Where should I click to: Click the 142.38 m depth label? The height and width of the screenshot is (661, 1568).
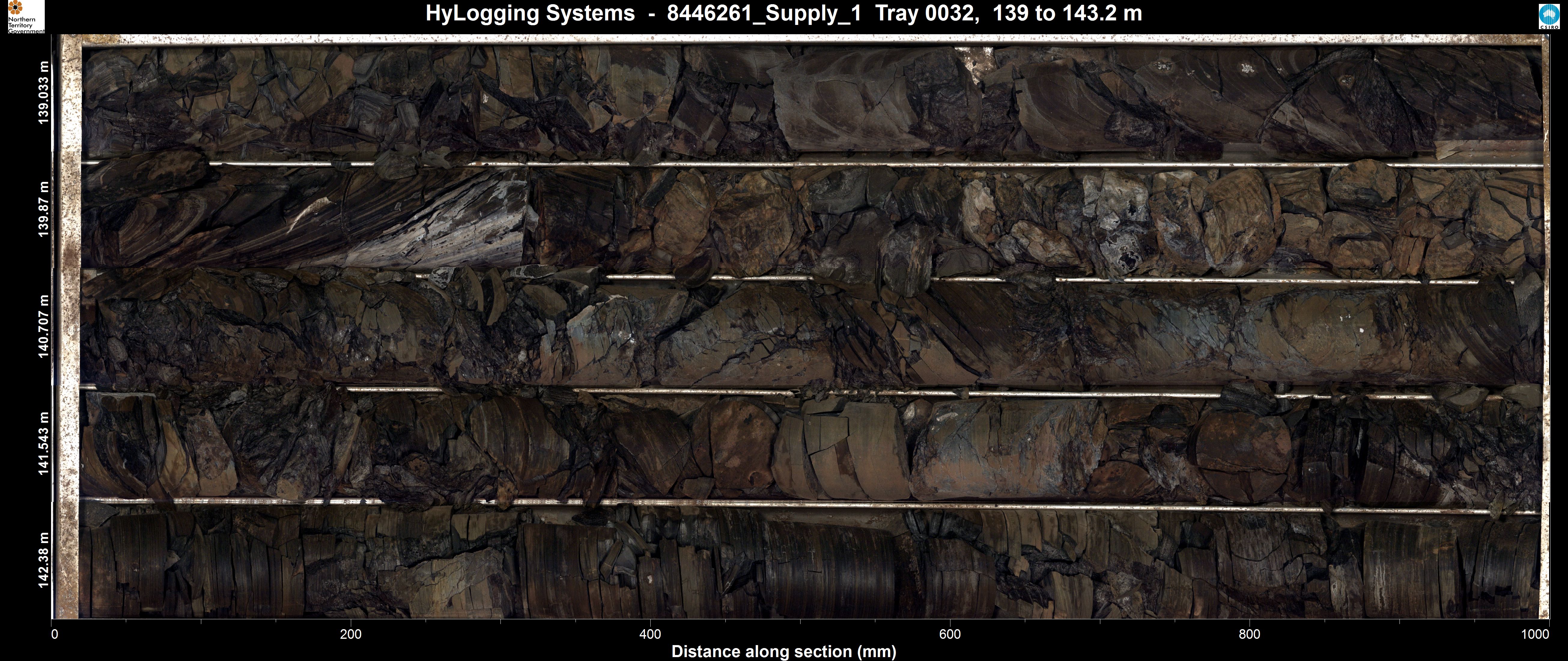pyautogui.click(x=43, y=560)
